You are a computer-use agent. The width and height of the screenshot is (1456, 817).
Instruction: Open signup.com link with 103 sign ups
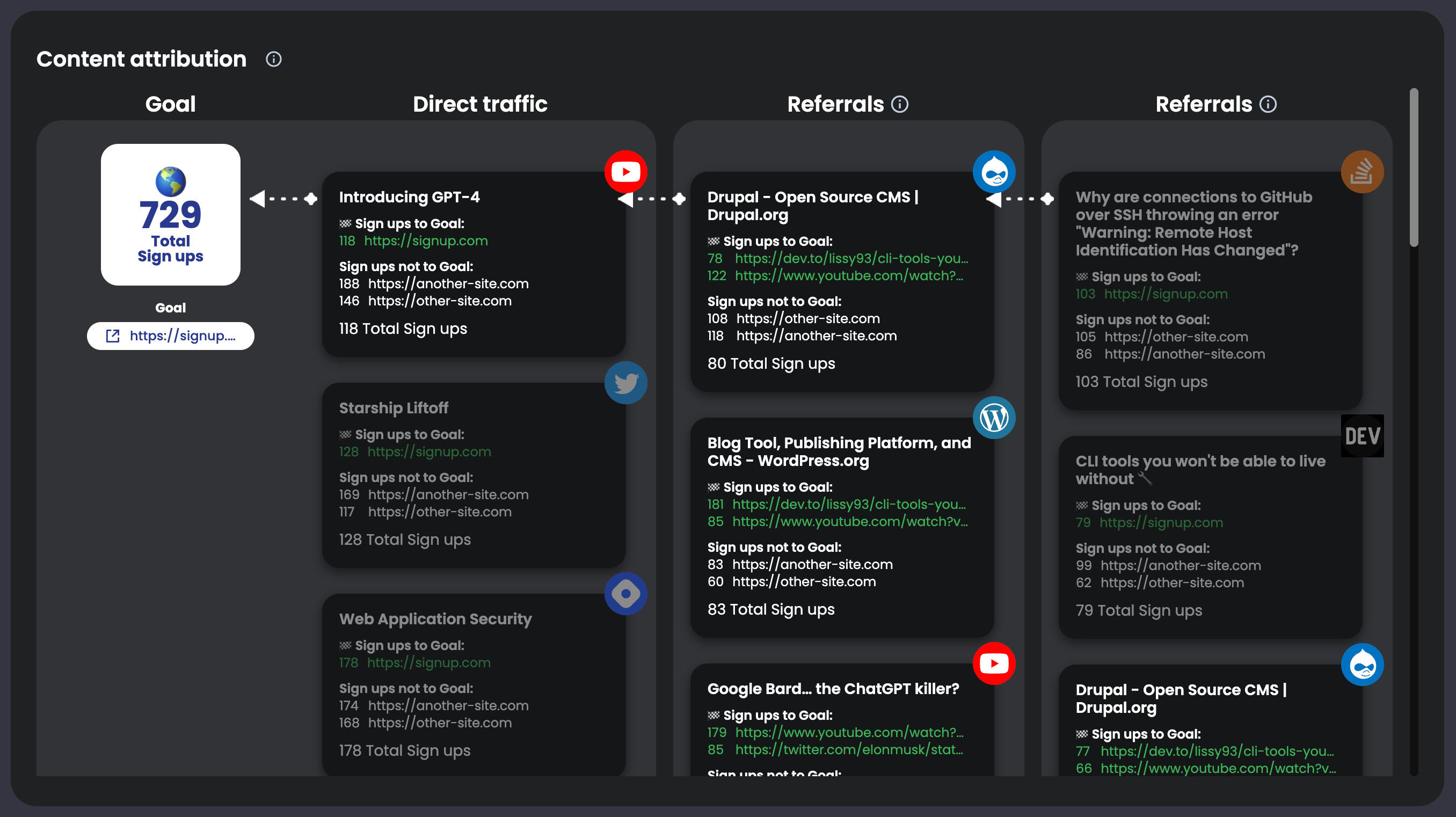point(1166,294)
